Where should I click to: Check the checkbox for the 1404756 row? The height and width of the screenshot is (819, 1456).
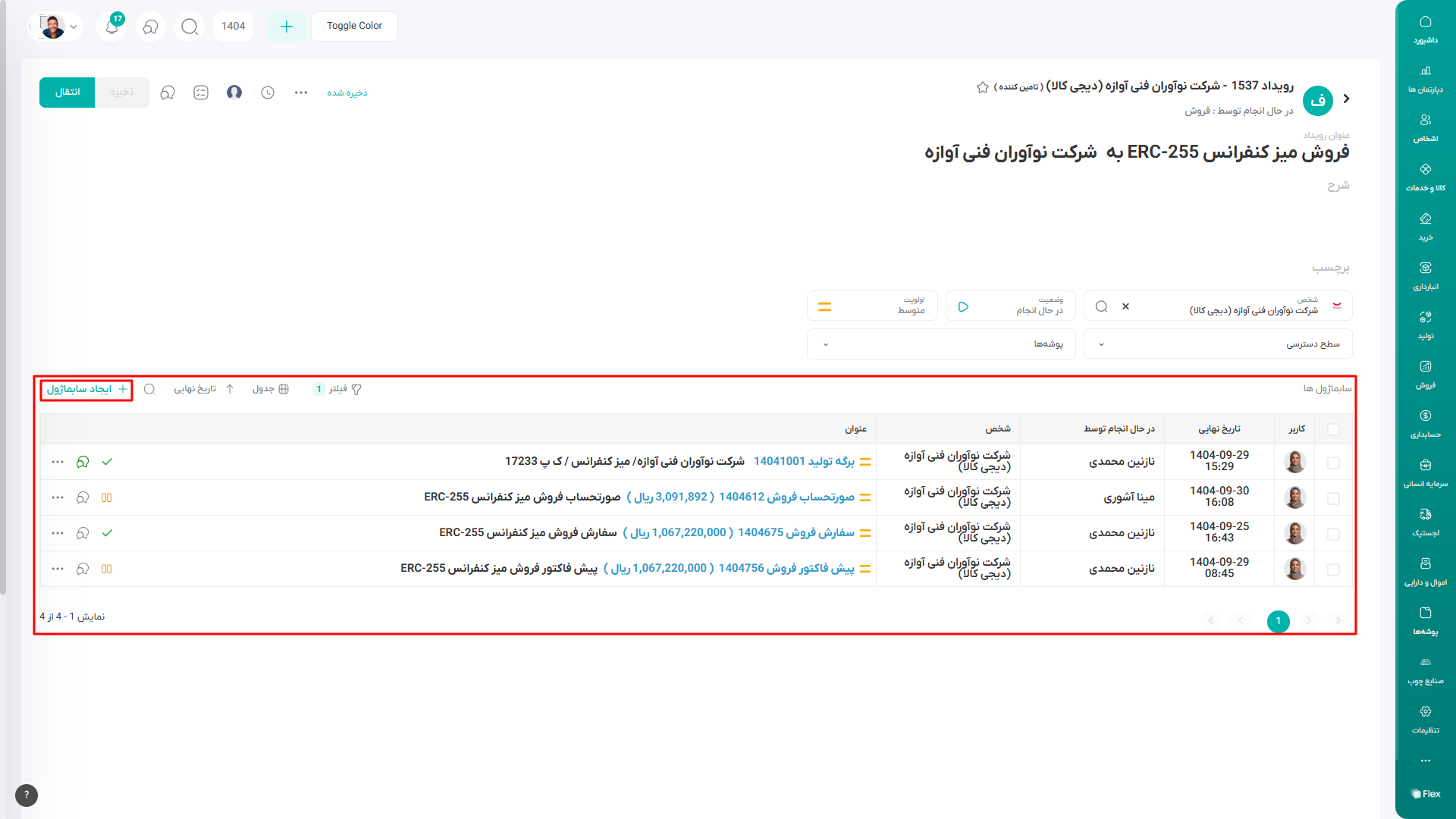[x=1333, y=570]
